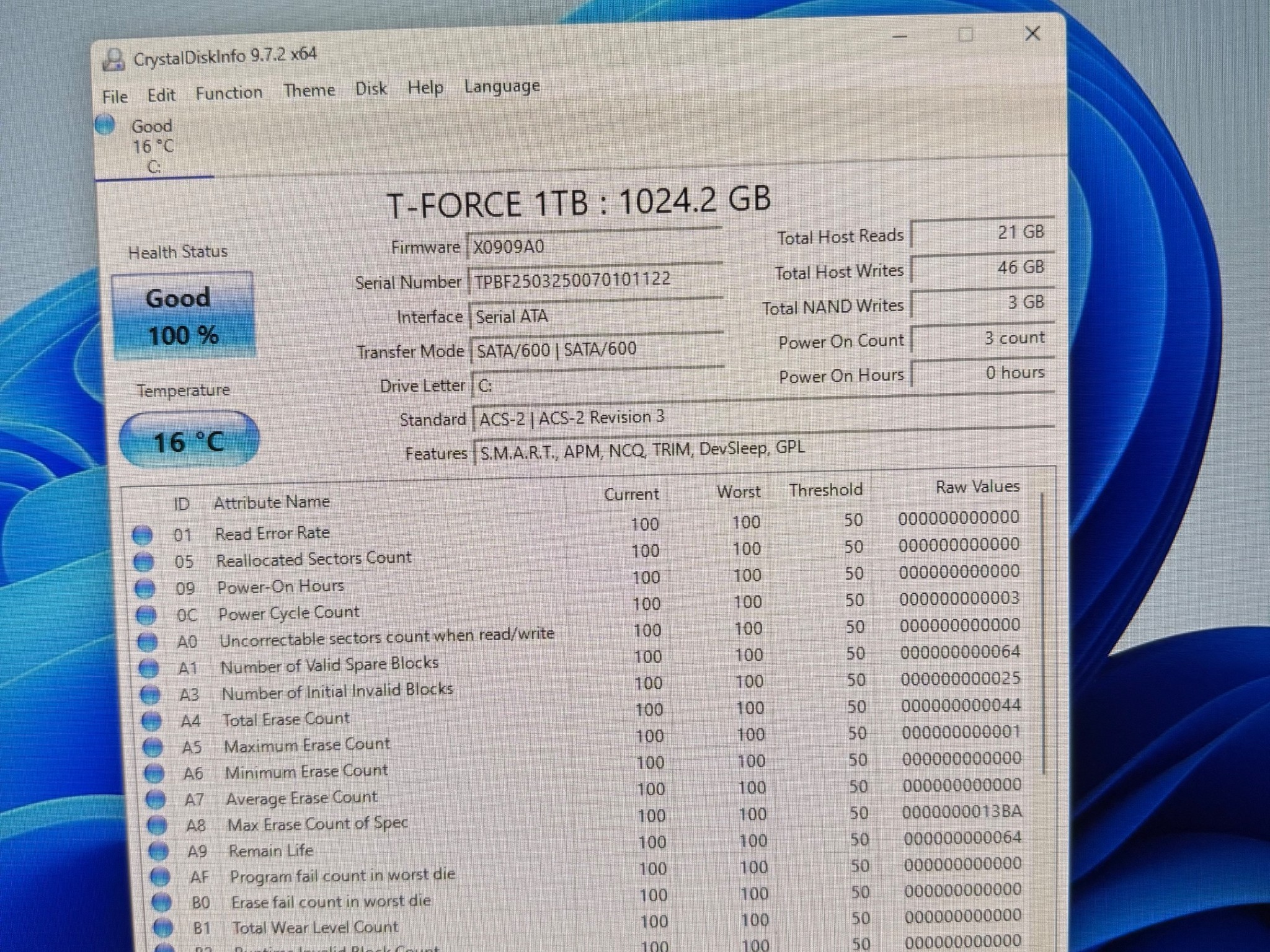Screen dimensions: 1270x952
Task: Click status orb for Read Error Rate
Action: 143,535
